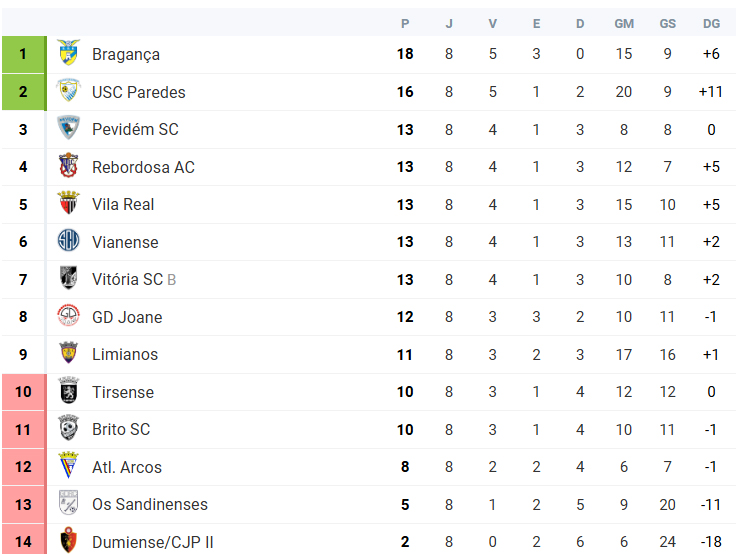
Task: Click the USC Paredes club crest
Action: click(x=69, y=90)
